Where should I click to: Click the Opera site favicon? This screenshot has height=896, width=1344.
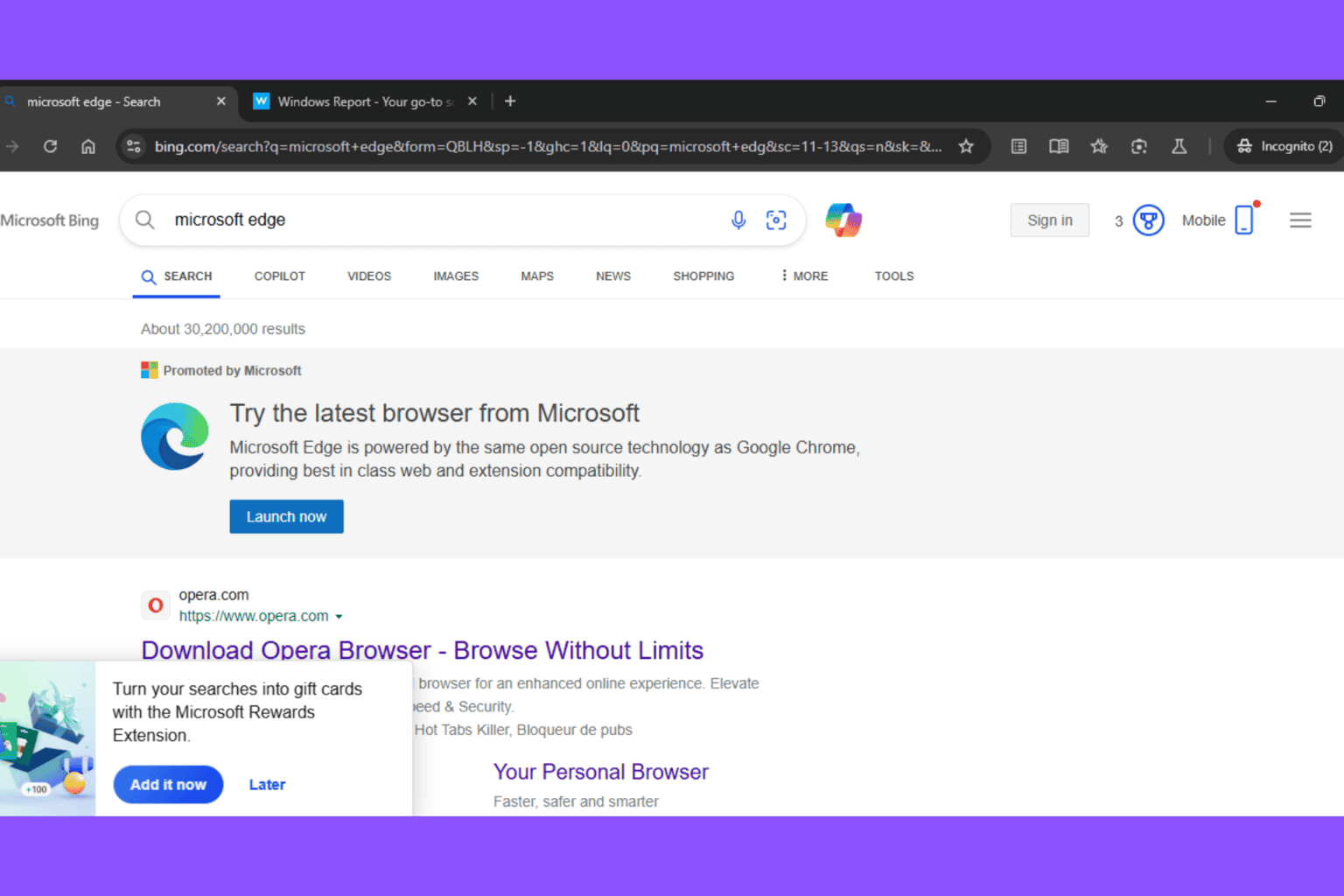click(156, 605)
